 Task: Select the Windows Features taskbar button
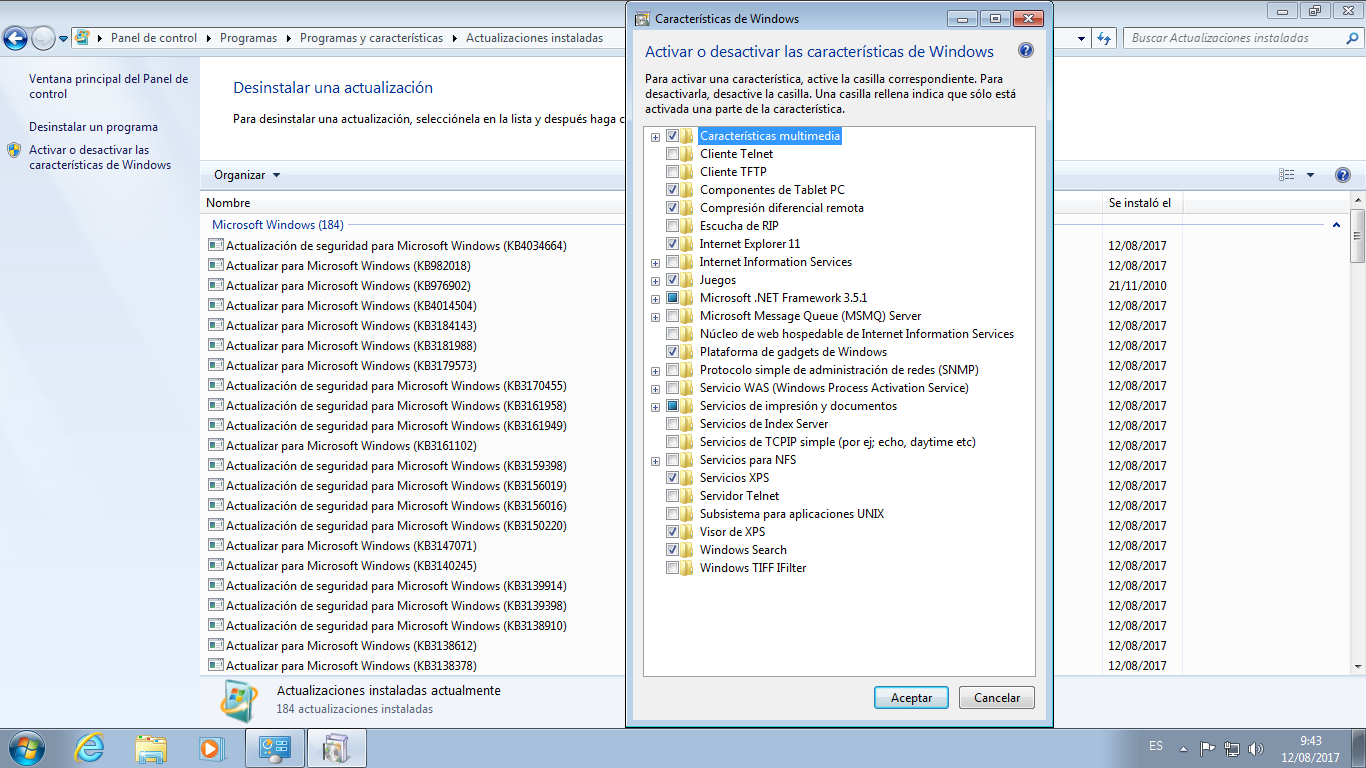click(337, 748)
